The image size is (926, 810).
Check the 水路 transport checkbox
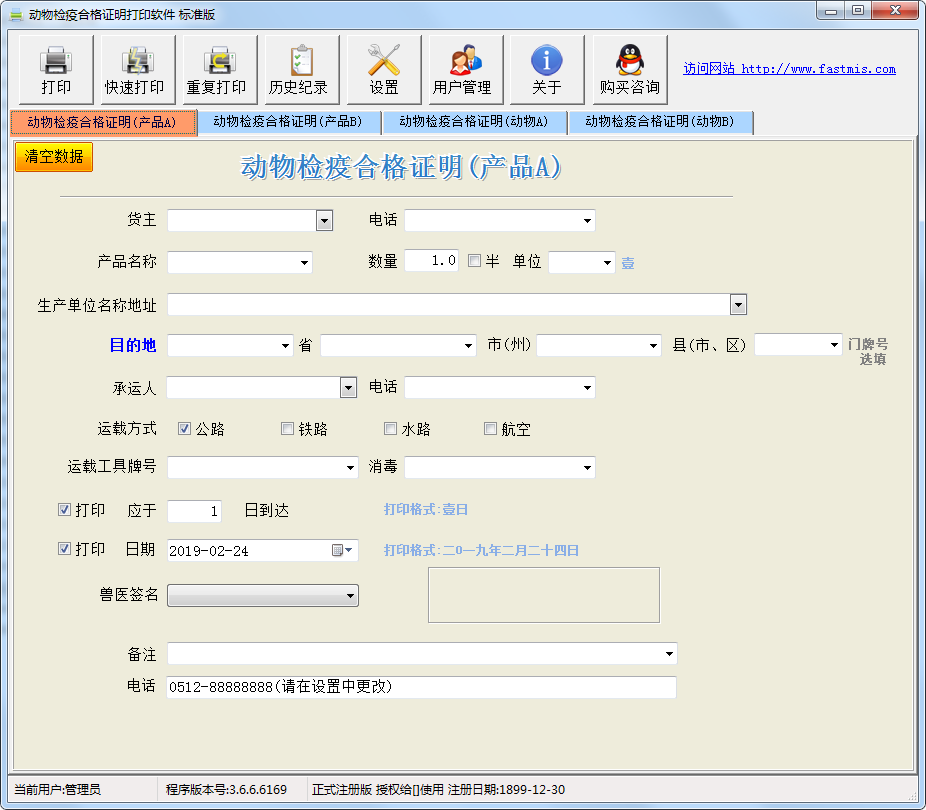point(390,429)
